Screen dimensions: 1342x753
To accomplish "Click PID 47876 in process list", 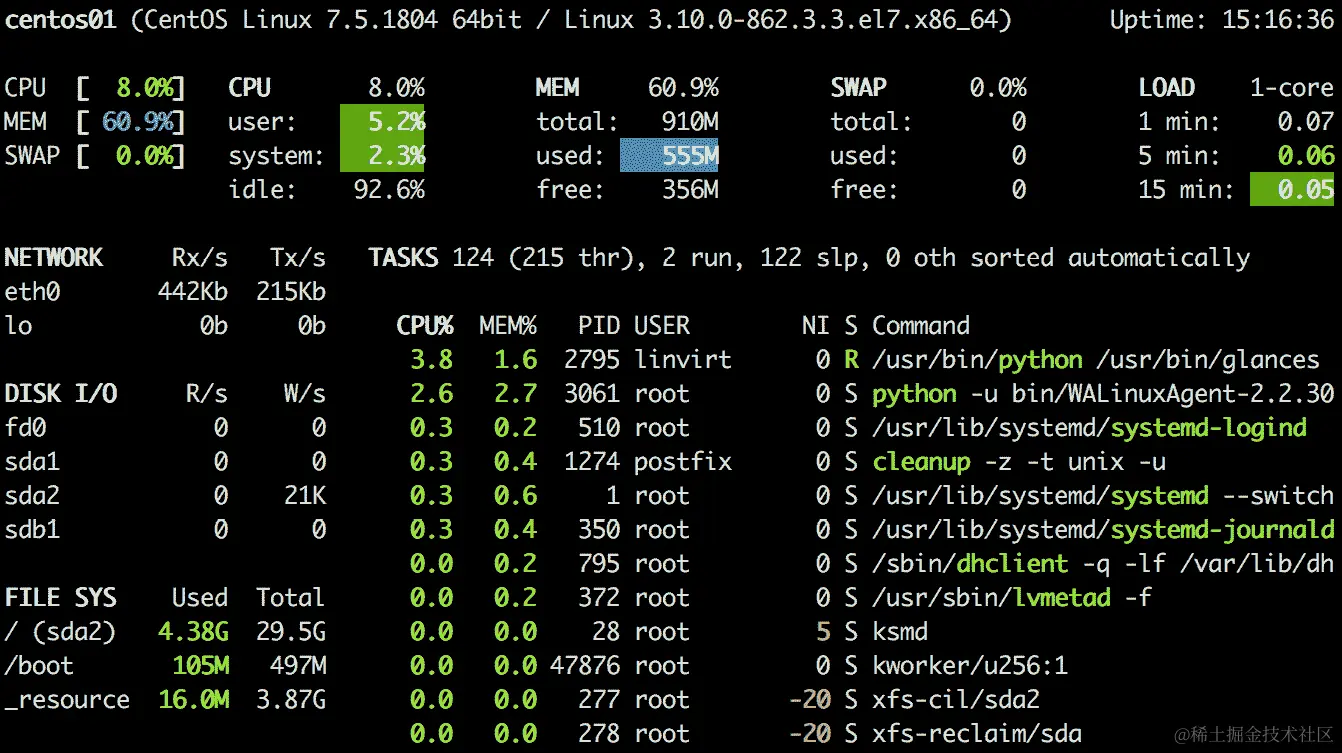I will tap(585, 666).
